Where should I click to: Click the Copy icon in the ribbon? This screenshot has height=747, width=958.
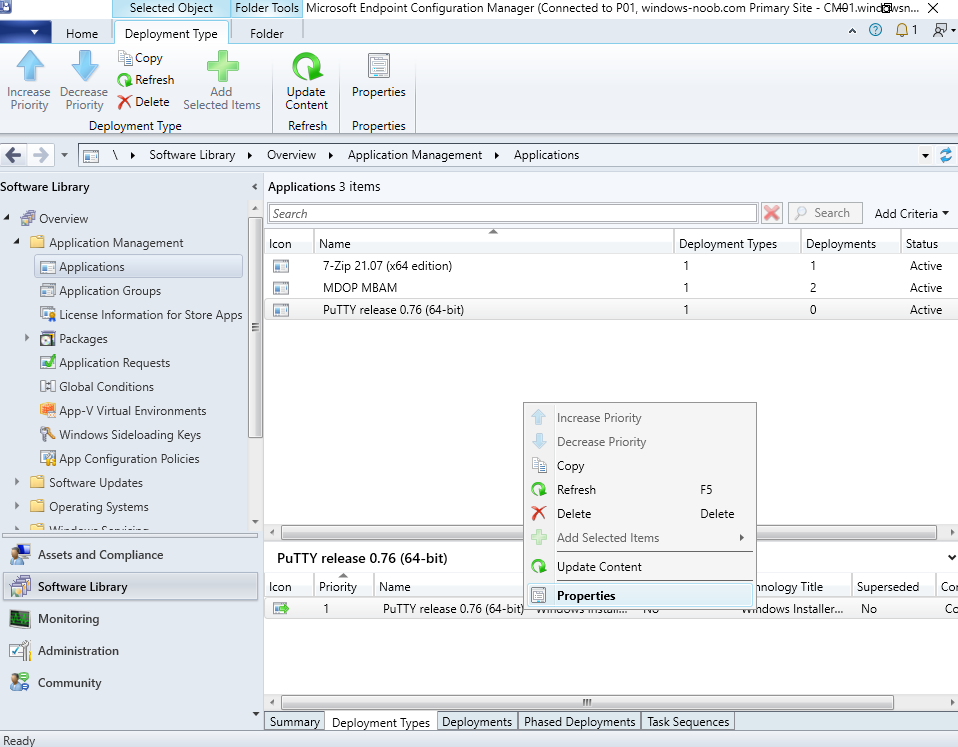coord(125,58)
